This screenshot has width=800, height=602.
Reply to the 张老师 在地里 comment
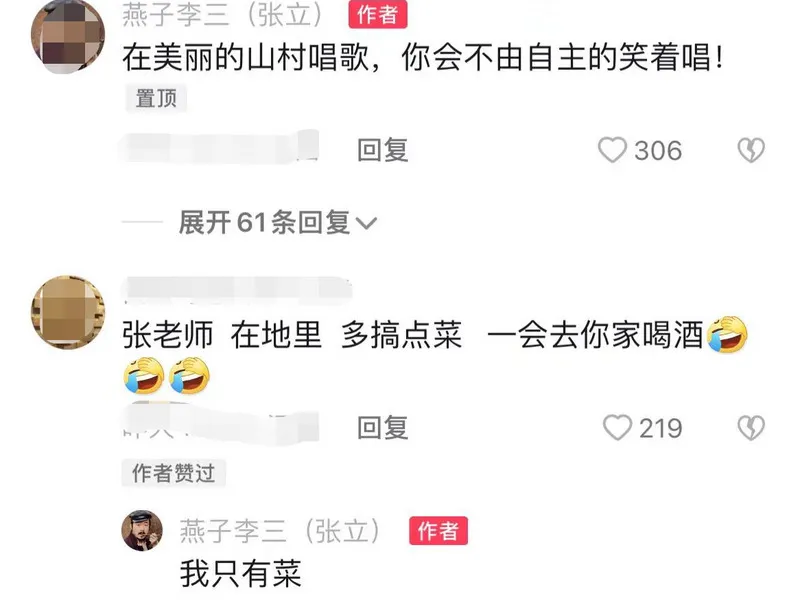(383, 428)
